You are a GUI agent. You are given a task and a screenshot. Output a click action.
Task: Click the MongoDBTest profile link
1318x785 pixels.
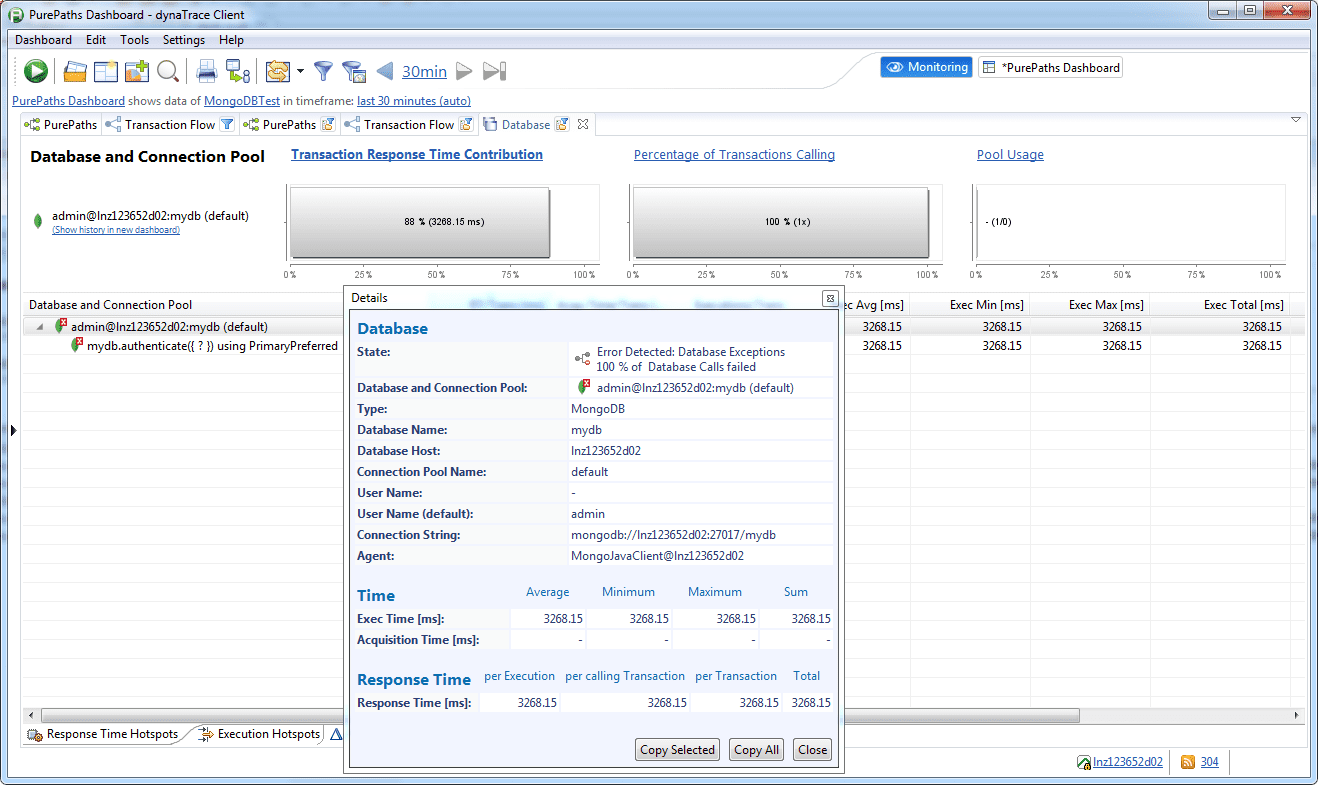pyautogui.click(x=243, y=101)
